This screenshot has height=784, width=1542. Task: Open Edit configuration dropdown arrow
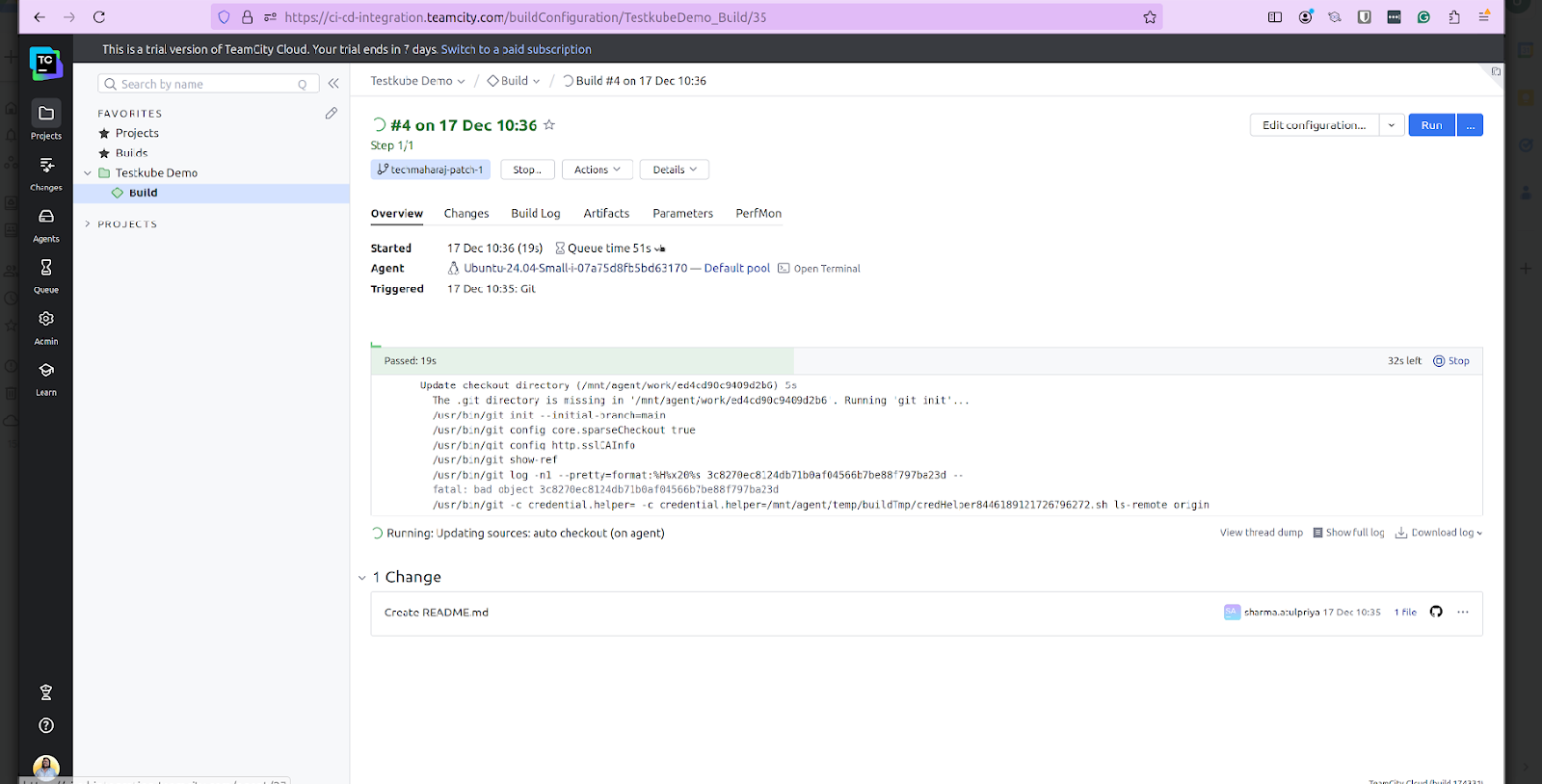coord(1392,125)
